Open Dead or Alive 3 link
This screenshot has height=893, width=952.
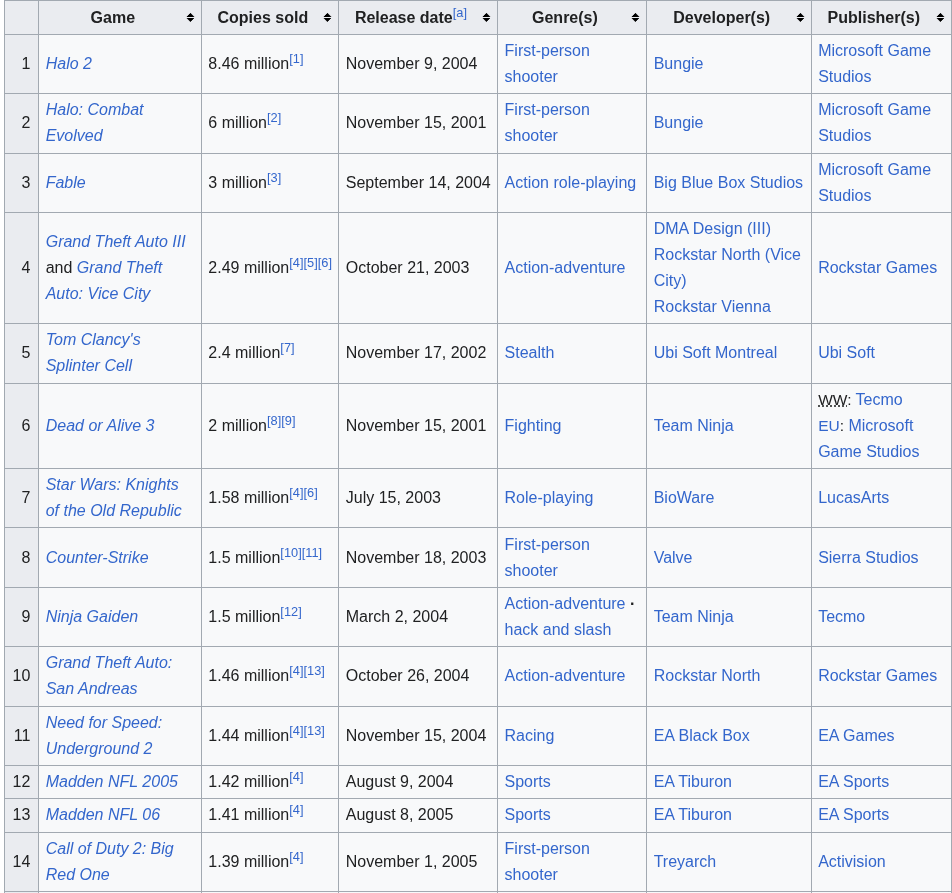click(100, 425)
